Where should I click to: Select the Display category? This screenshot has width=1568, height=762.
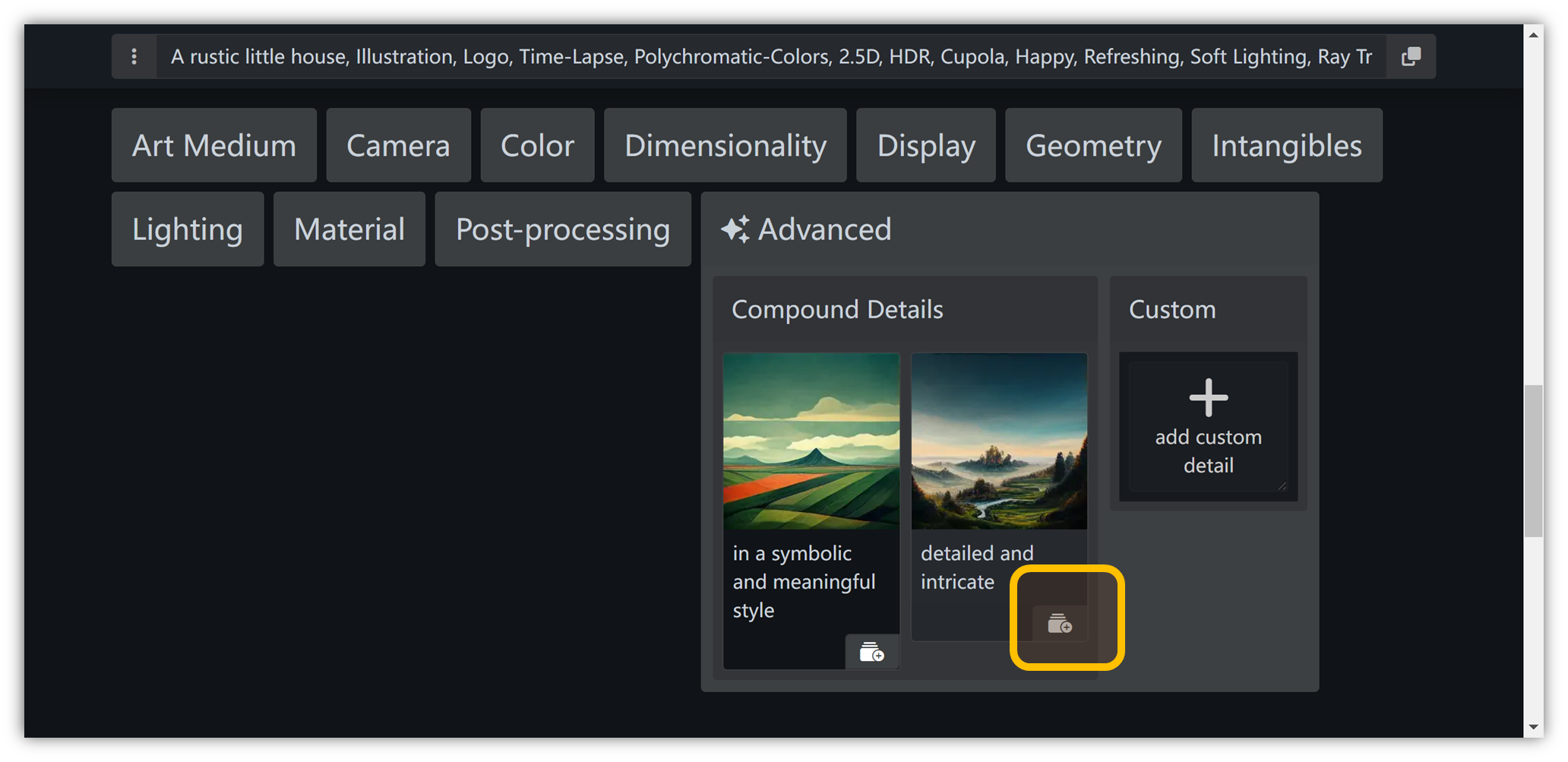click(925, 145)
